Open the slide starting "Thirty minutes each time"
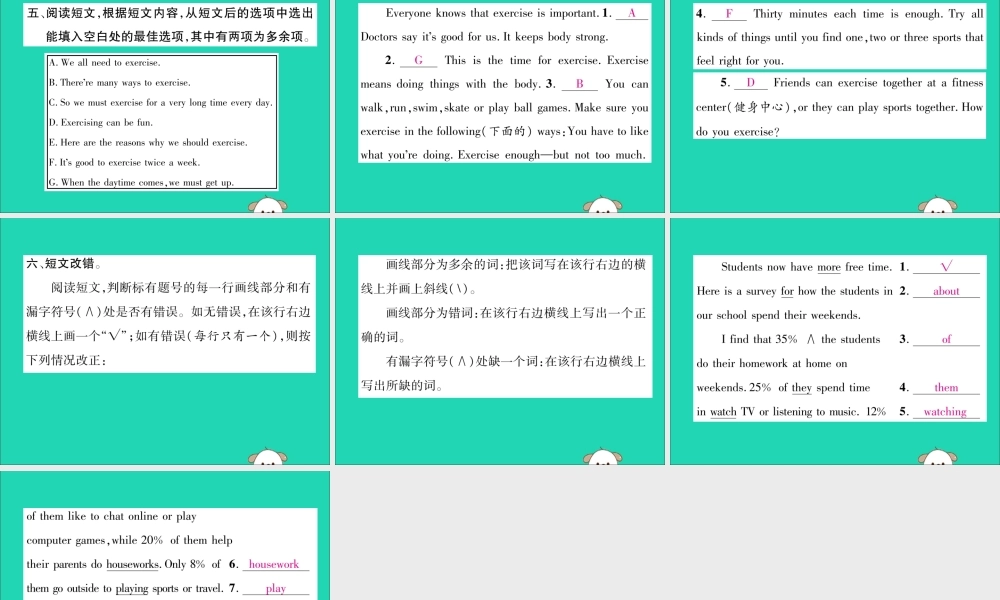 pos(835,106)
